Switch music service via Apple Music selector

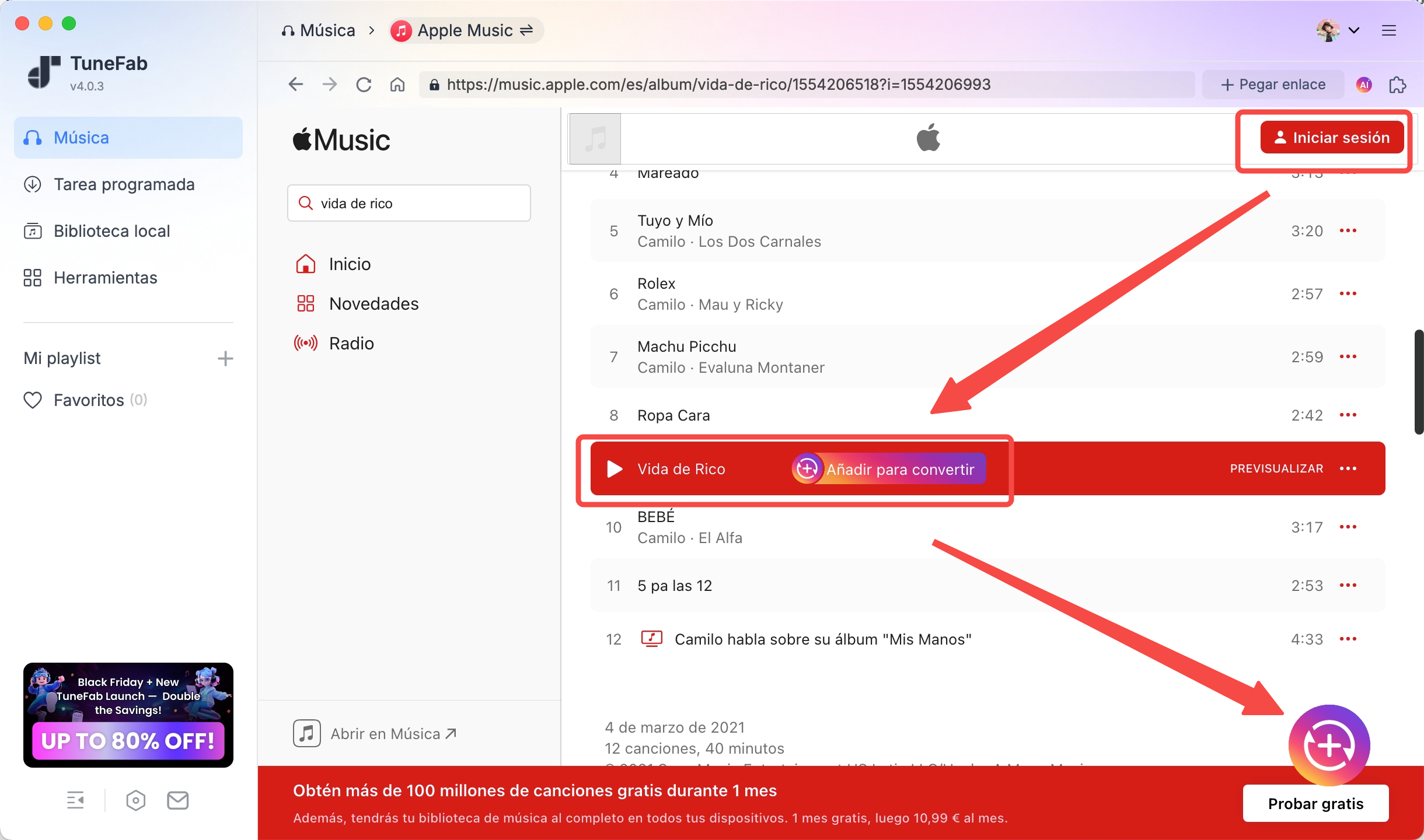466,30
